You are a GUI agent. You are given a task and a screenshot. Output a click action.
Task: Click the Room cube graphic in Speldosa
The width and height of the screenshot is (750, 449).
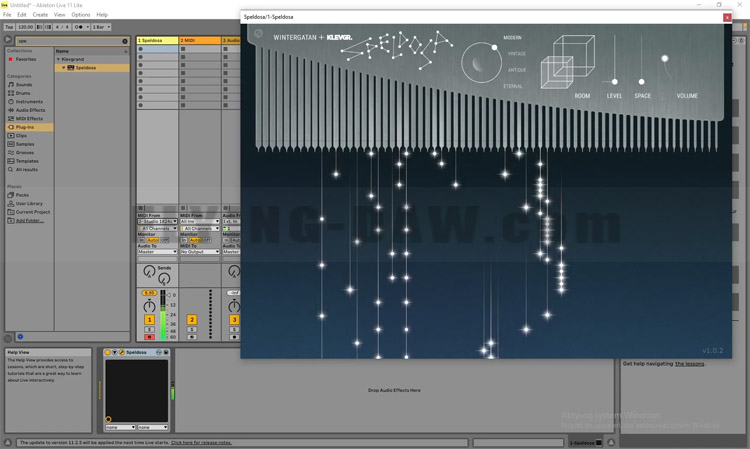tap(567, 62)
